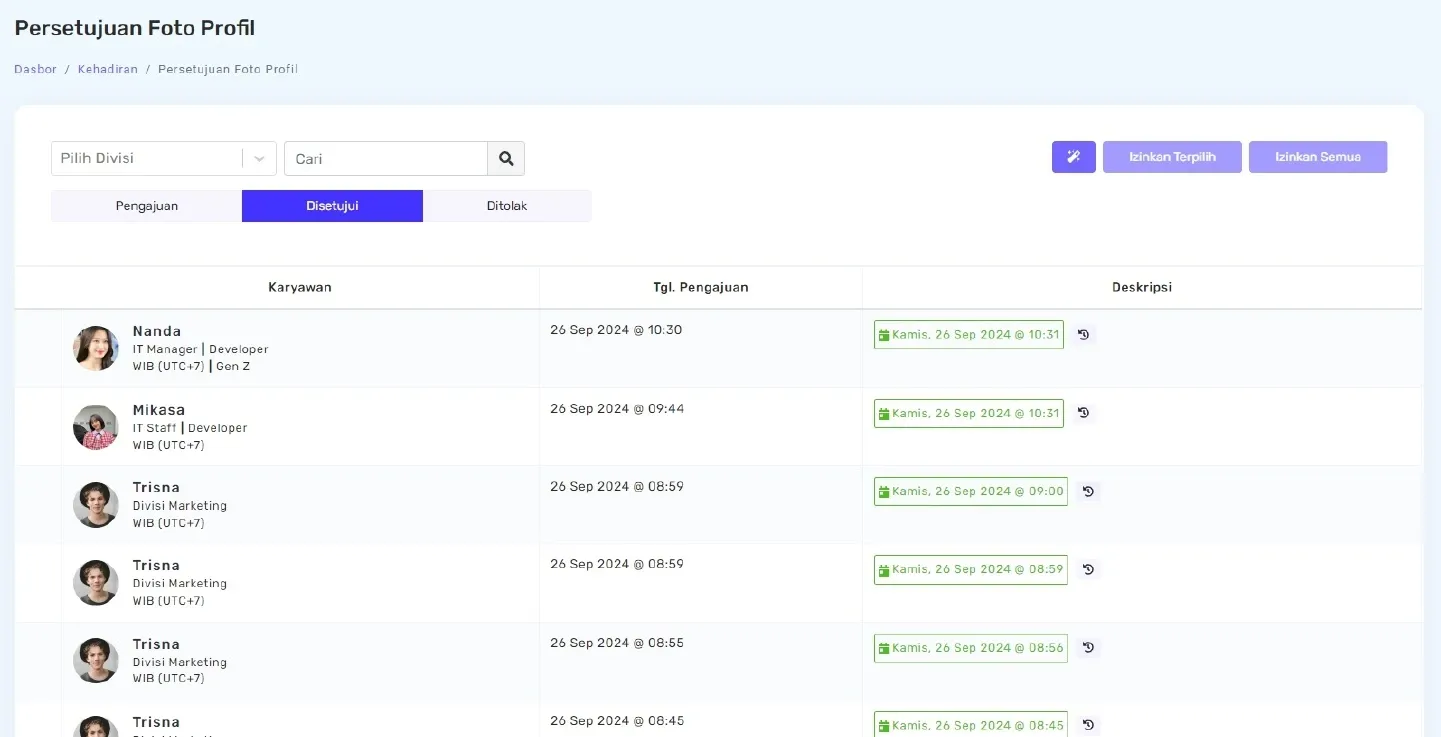Click Trisna's photo in the 08:55 row
The width and height of the screenshot is (1441, 737).
[x=96, y=660]
